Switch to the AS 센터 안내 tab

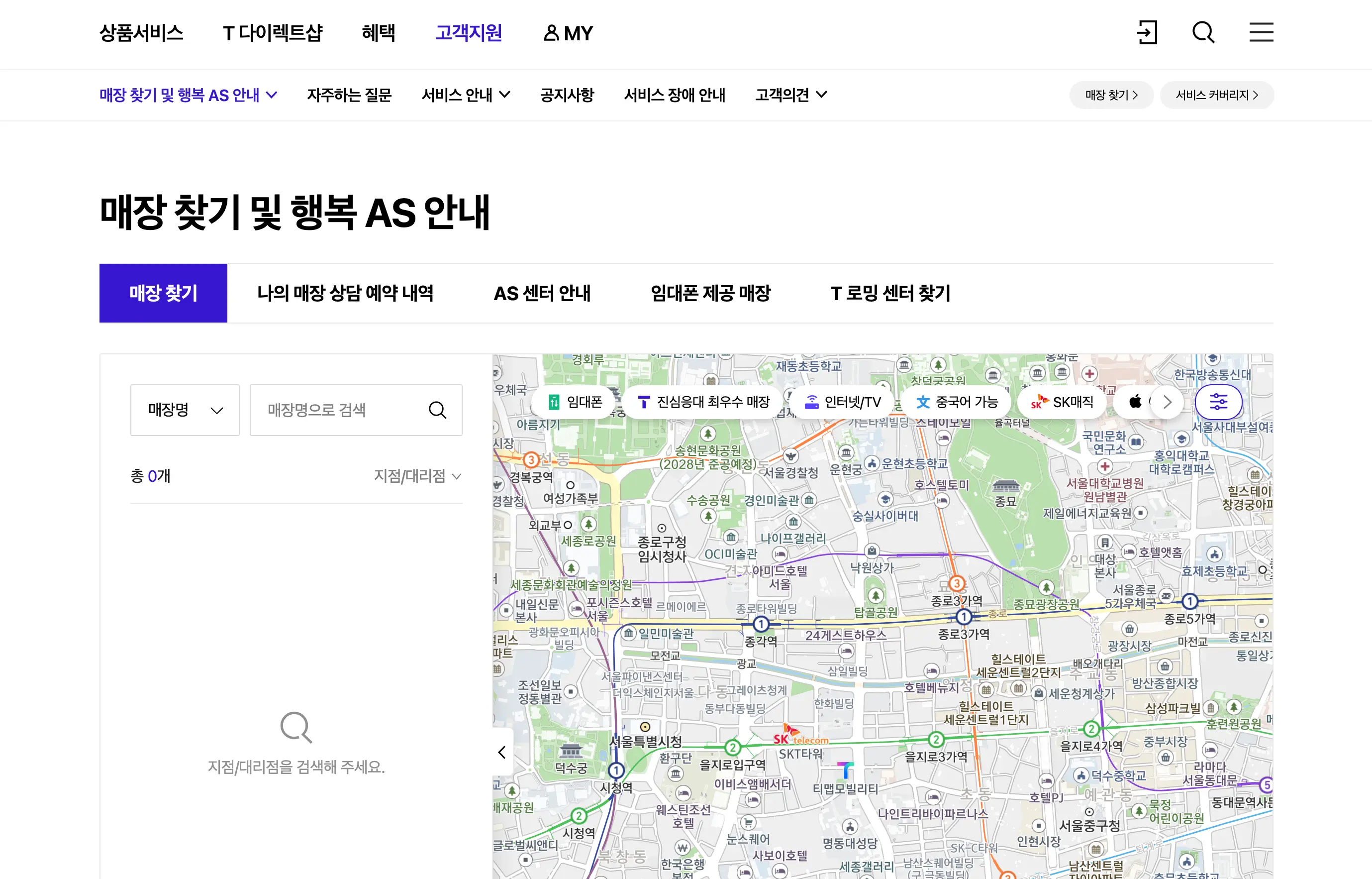[x=542, y=293]
